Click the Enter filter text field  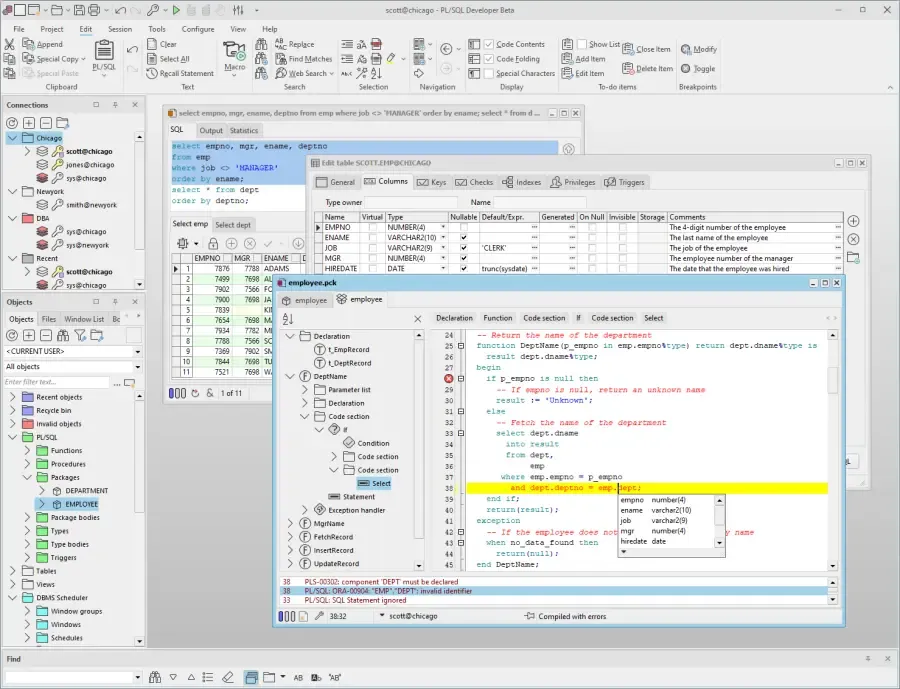click(56, 382)
